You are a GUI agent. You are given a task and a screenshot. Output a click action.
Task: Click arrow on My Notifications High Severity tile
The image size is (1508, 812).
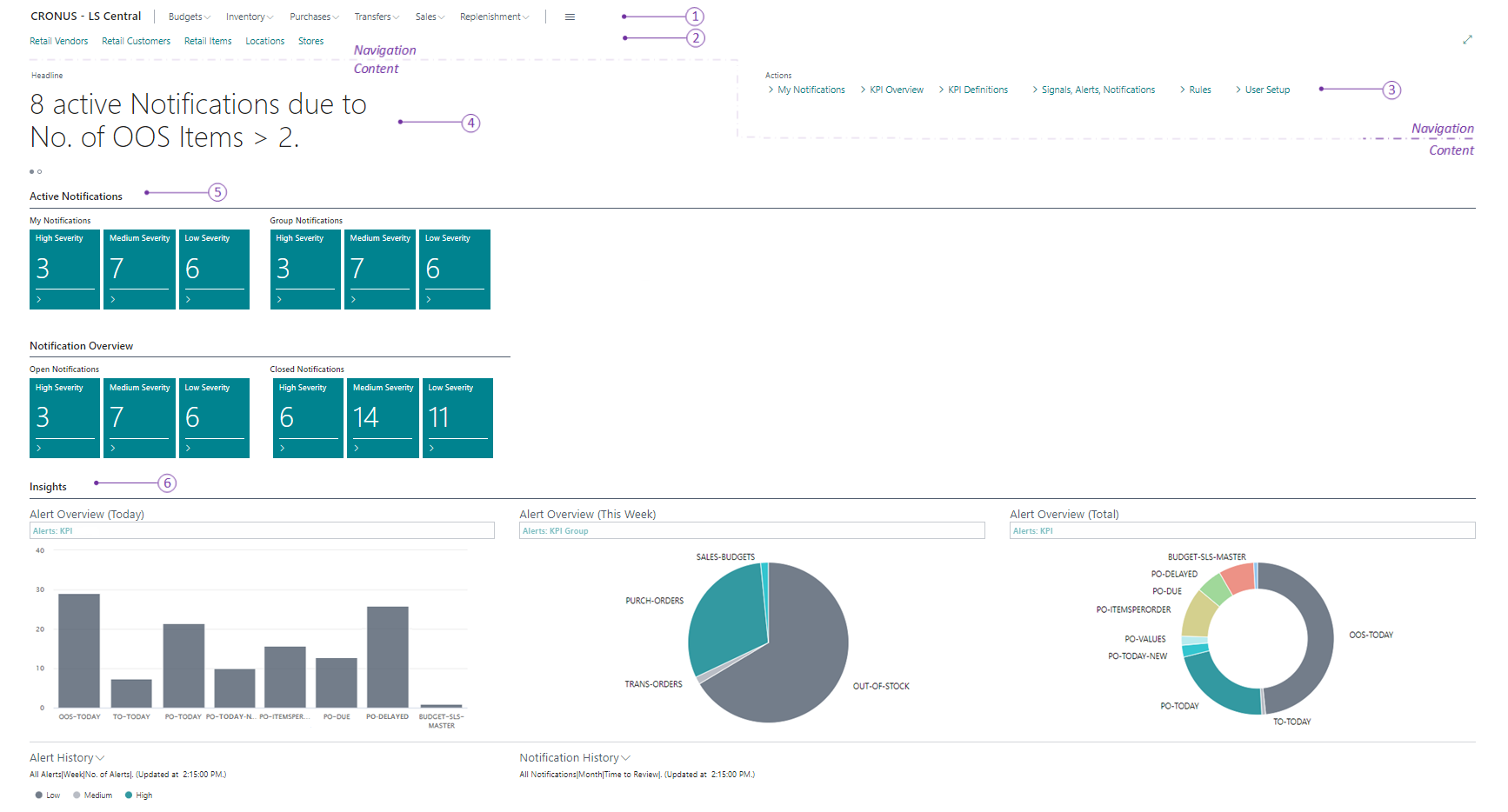click(39, 299)
